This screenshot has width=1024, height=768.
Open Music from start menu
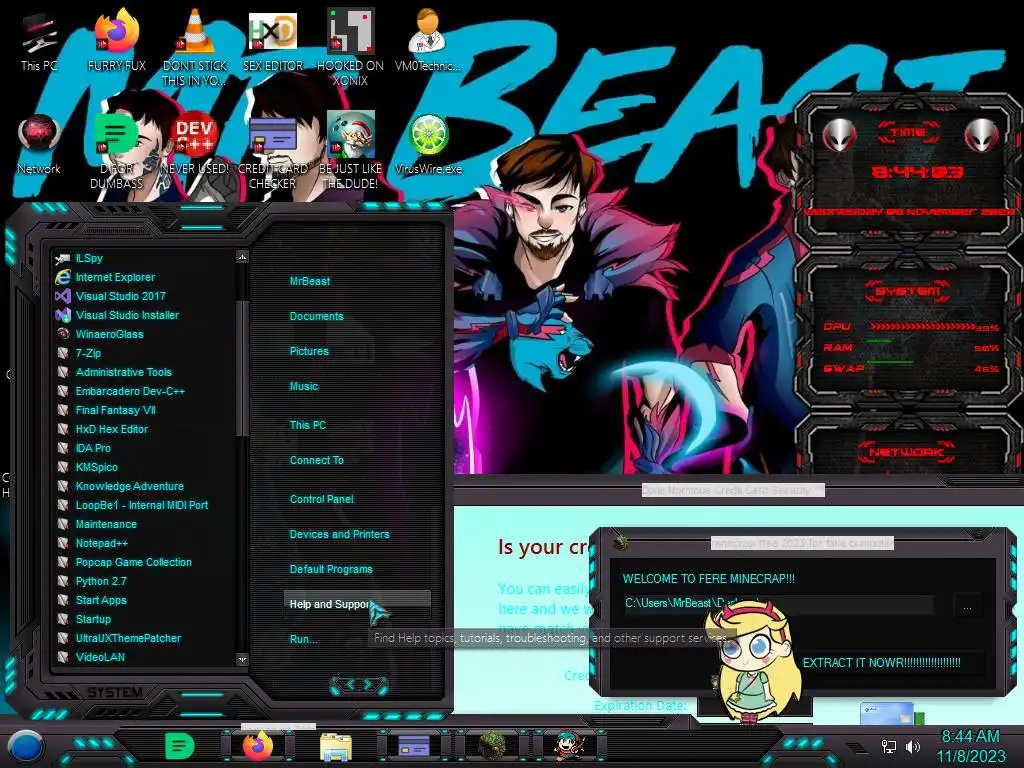pyautogui.click(x=304, y=386)
